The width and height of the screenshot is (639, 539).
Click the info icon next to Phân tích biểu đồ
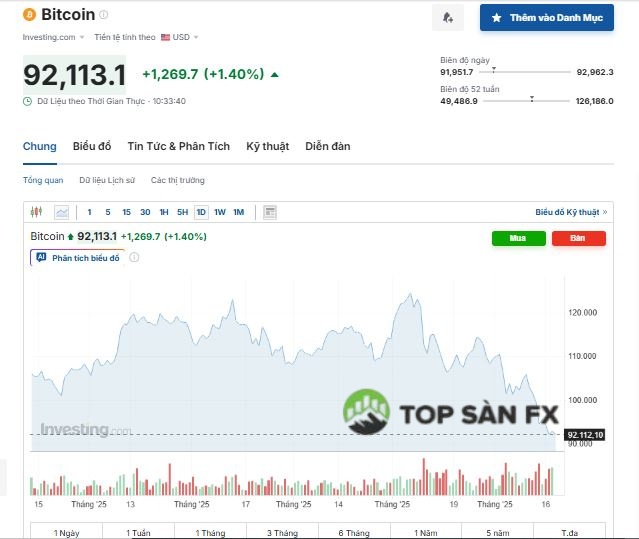135,257
